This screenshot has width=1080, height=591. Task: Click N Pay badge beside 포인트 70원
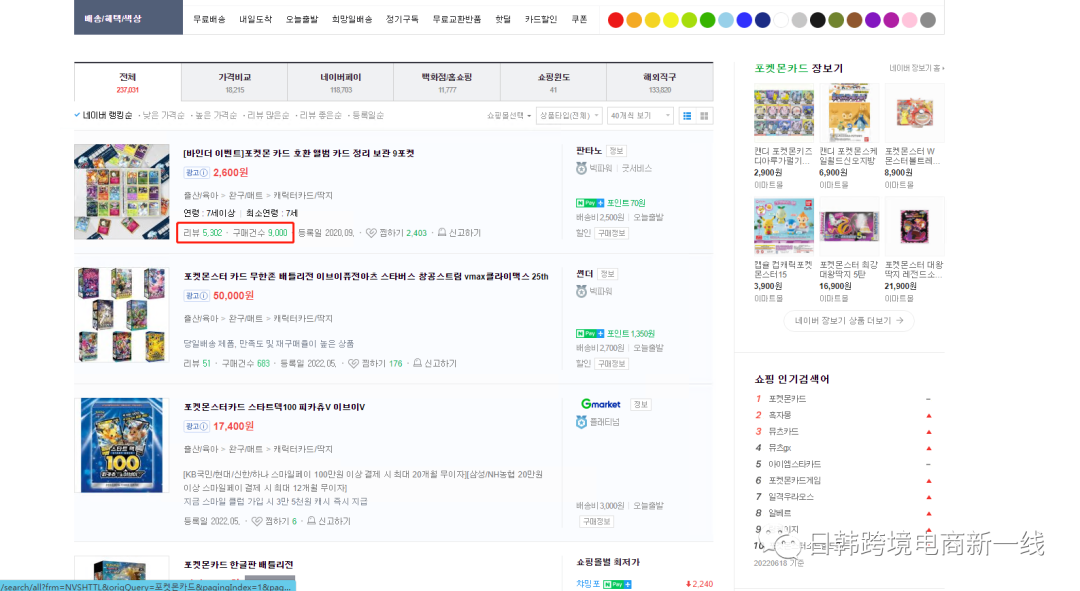(x=590, y=203)
